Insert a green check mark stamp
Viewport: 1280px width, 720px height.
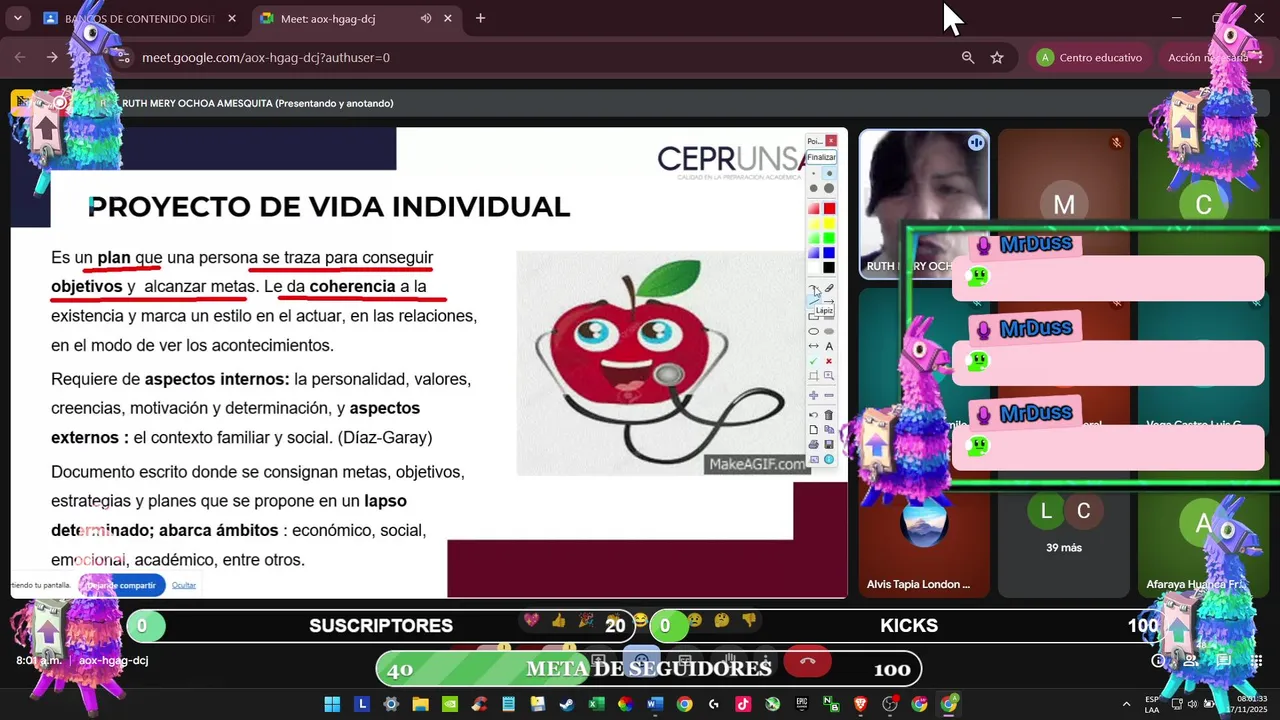(814, 361)
